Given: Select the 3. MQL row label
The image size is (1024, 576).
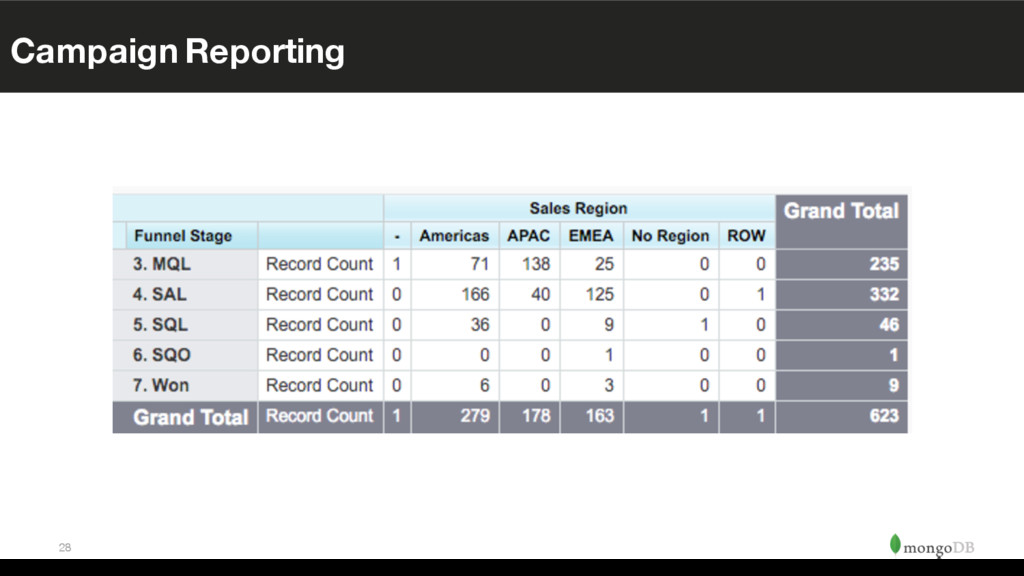Looking at the screenshot, I should click(162, 264).
